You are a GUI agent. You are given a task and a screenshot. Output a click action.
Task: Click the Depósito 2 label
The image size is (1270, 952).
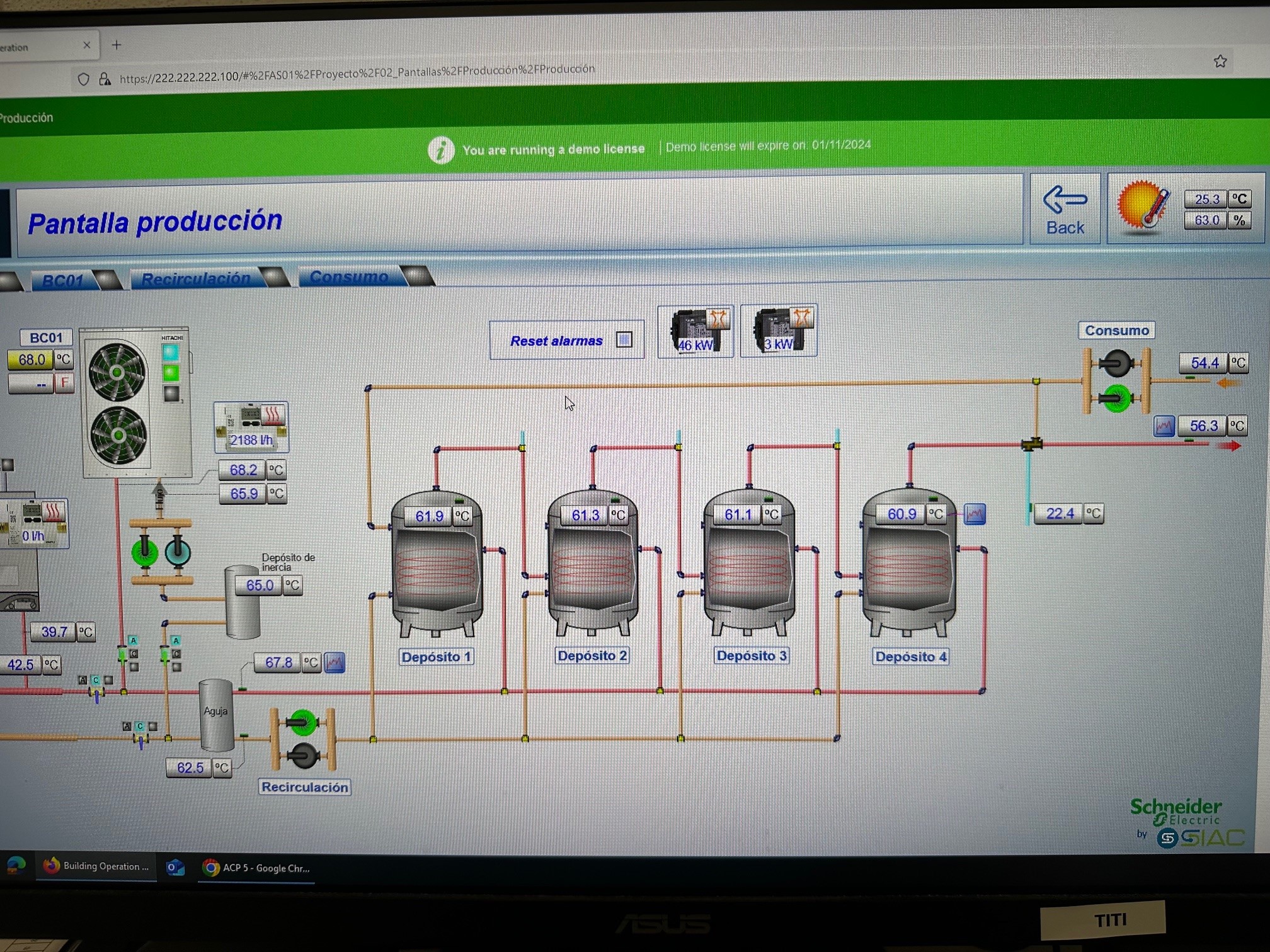(x=592, y=655)
